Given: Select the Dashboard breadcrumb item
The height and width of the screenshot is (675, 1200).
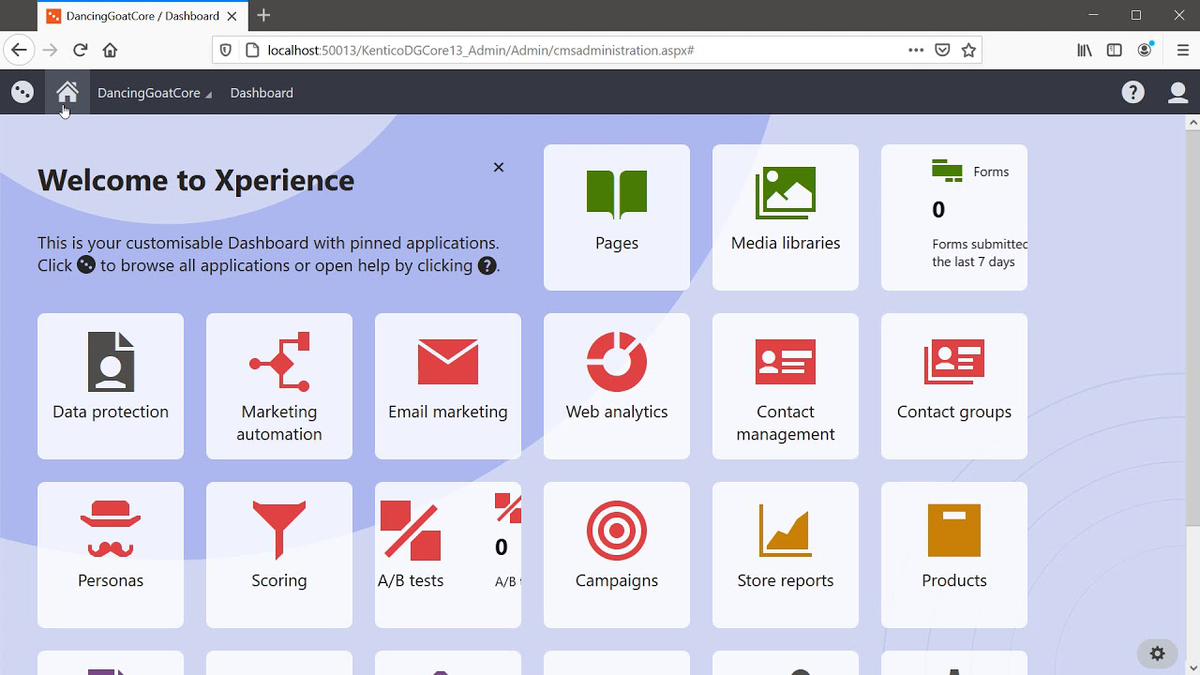Looking at the screenshot, I should pyautogui.click(x=260, y=92).
